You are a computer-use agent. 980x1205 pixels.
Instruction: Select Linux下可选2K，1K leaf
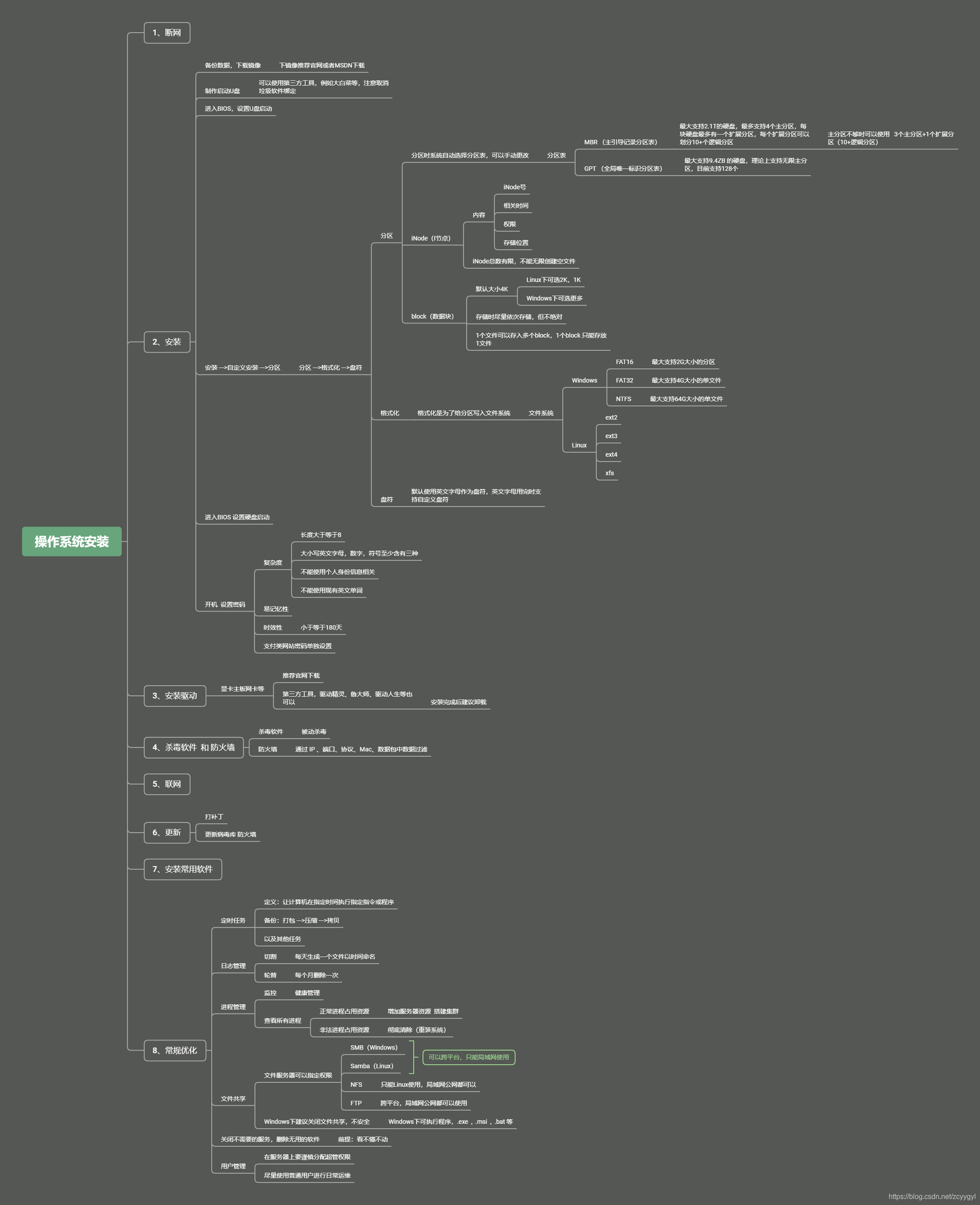point(553,279)
